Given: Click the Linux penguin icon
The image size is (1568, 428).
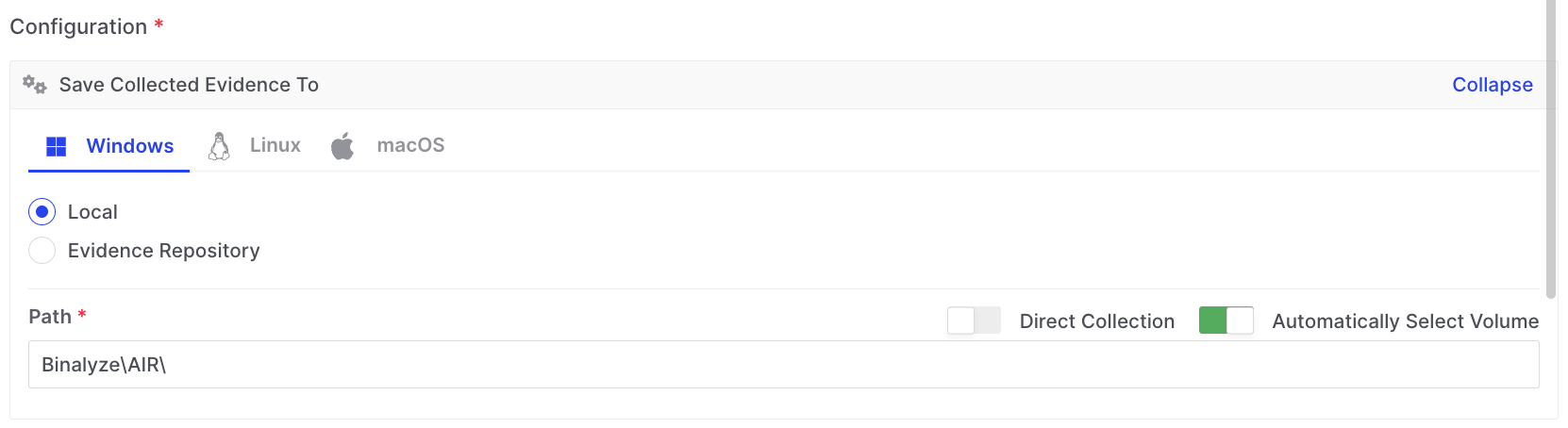Looking at the screenshot, I should click(x=219, y=146).
